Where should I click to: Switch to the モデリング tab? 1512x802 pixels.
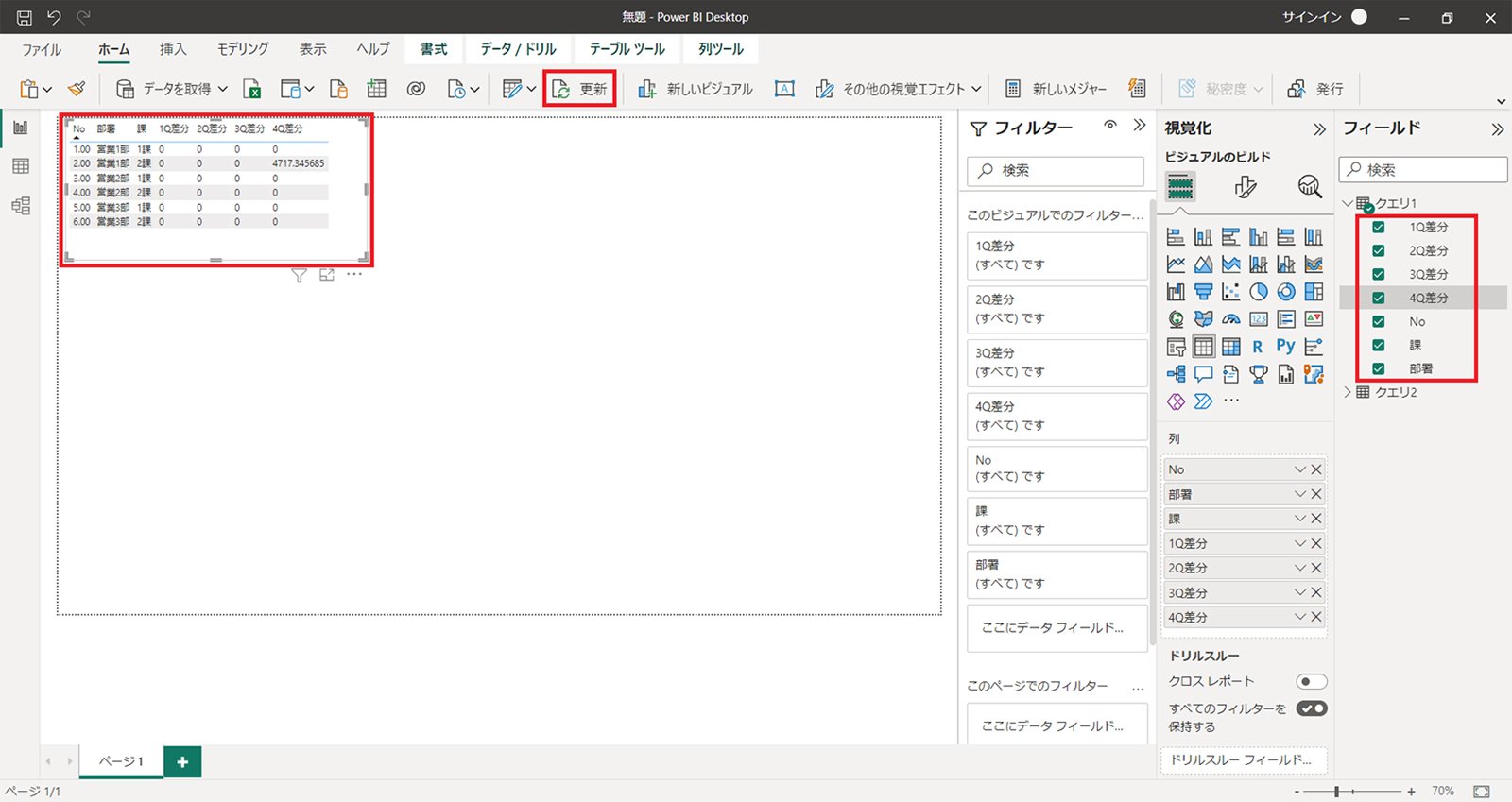click(x=243, y=49)
